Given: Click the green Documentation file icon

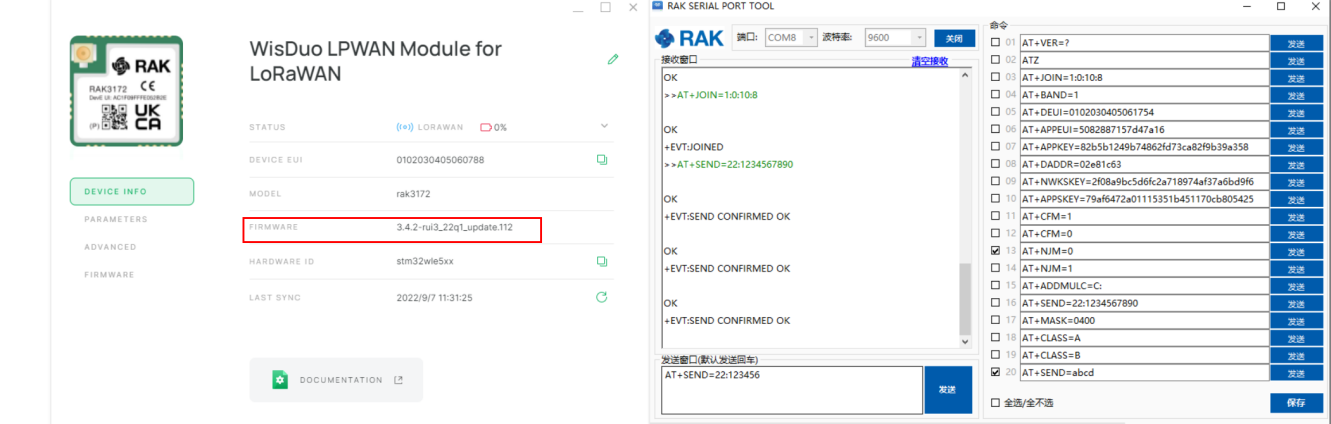Looking at the screenshot, I should coord(280,380).
